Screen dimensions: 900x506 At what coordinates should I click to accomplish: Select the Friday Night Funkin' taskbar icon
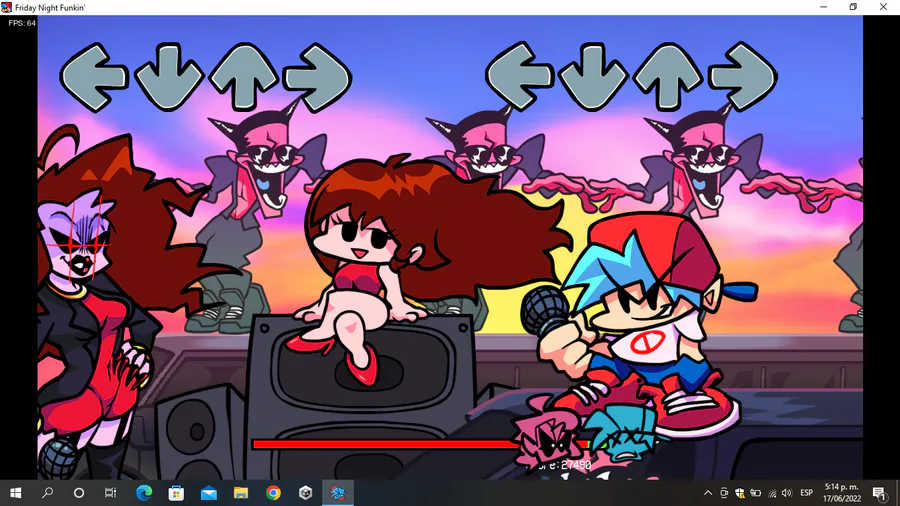click(x=338, y=493)
